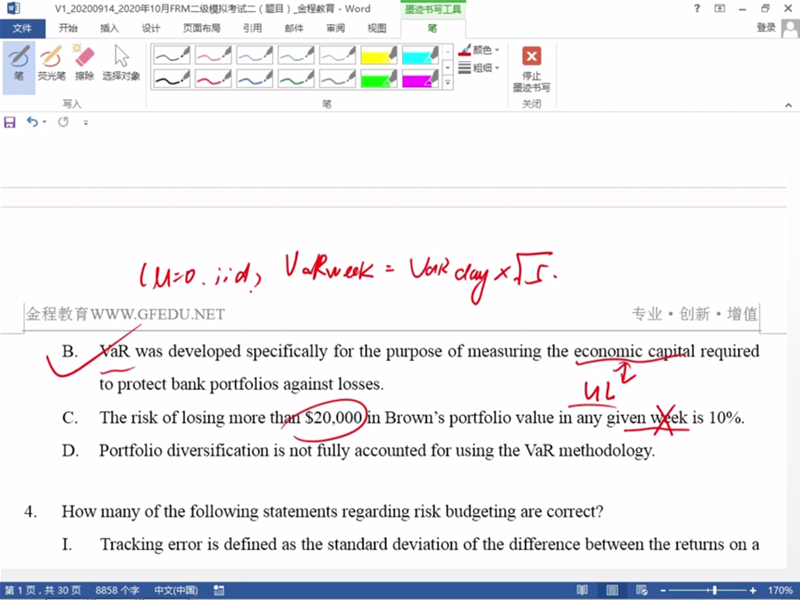The image size is (800, 600).
Task: Open the 文件 (File) menu tab
Action: 20,28
